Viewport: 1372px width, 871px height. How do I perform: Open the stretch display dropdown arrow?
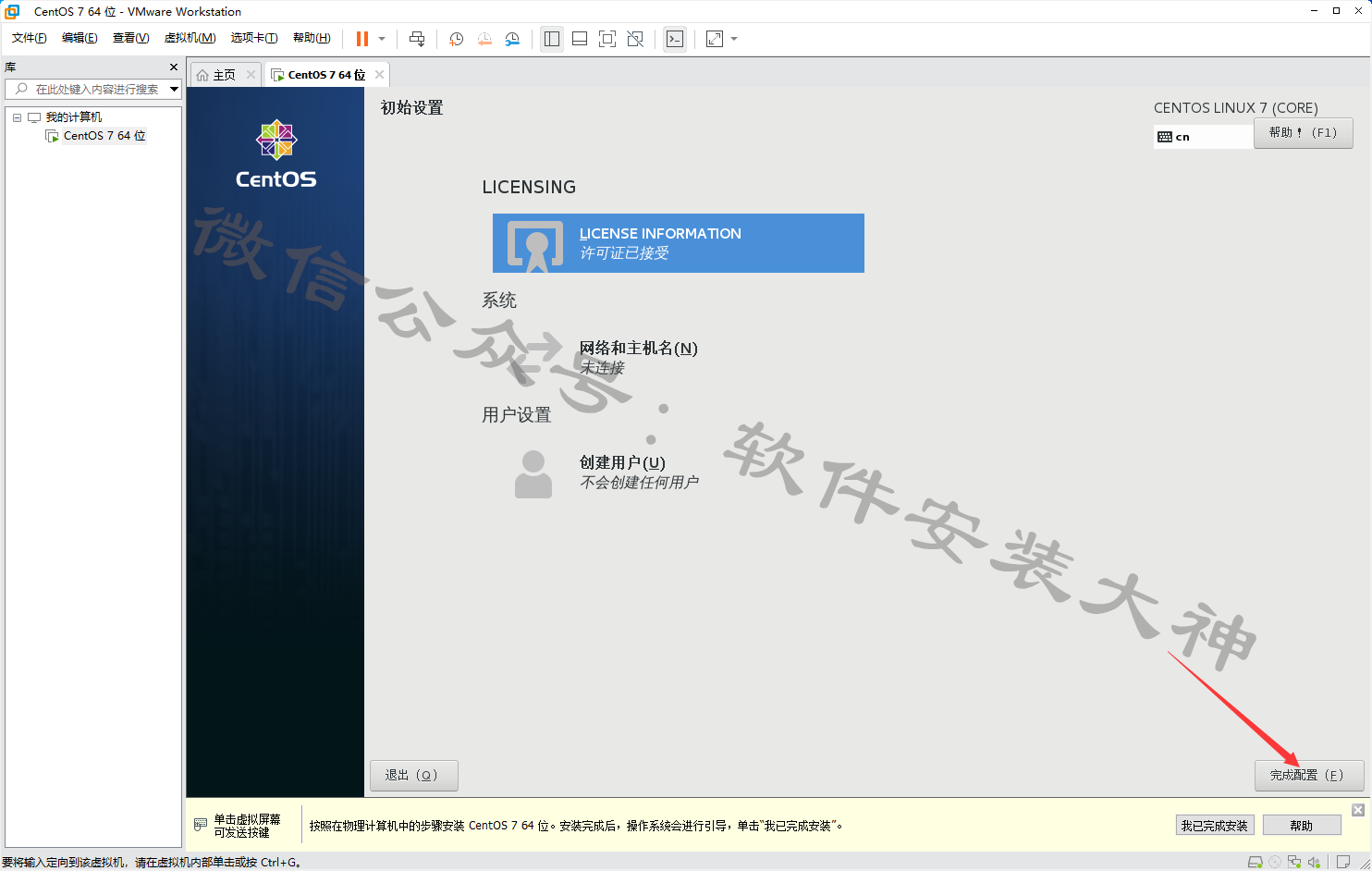(x=734, y=39)
